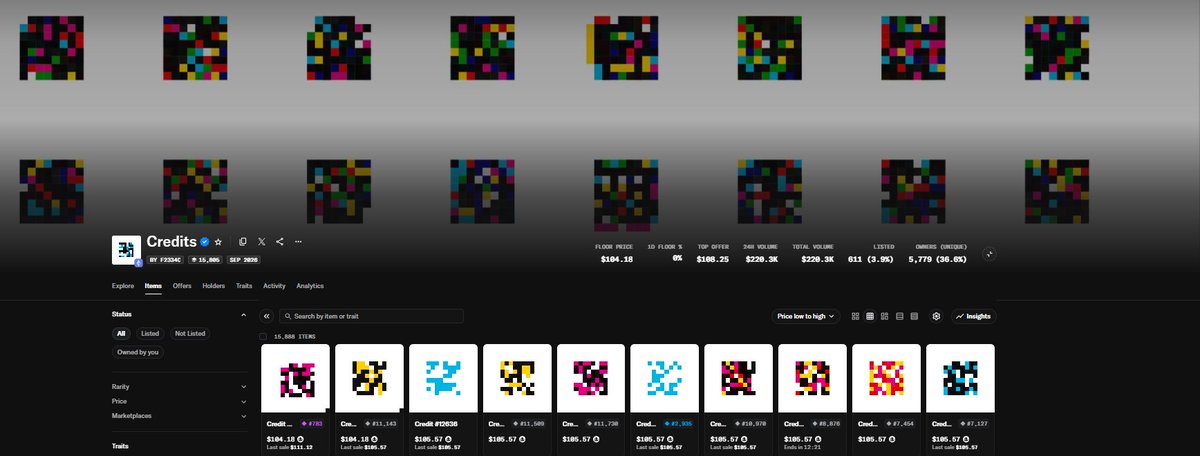The width and height of the screenshot is (1200, 456).
Task: Click the Credits collection avatar
Action: pyautogui.click(x=126, y=250)
